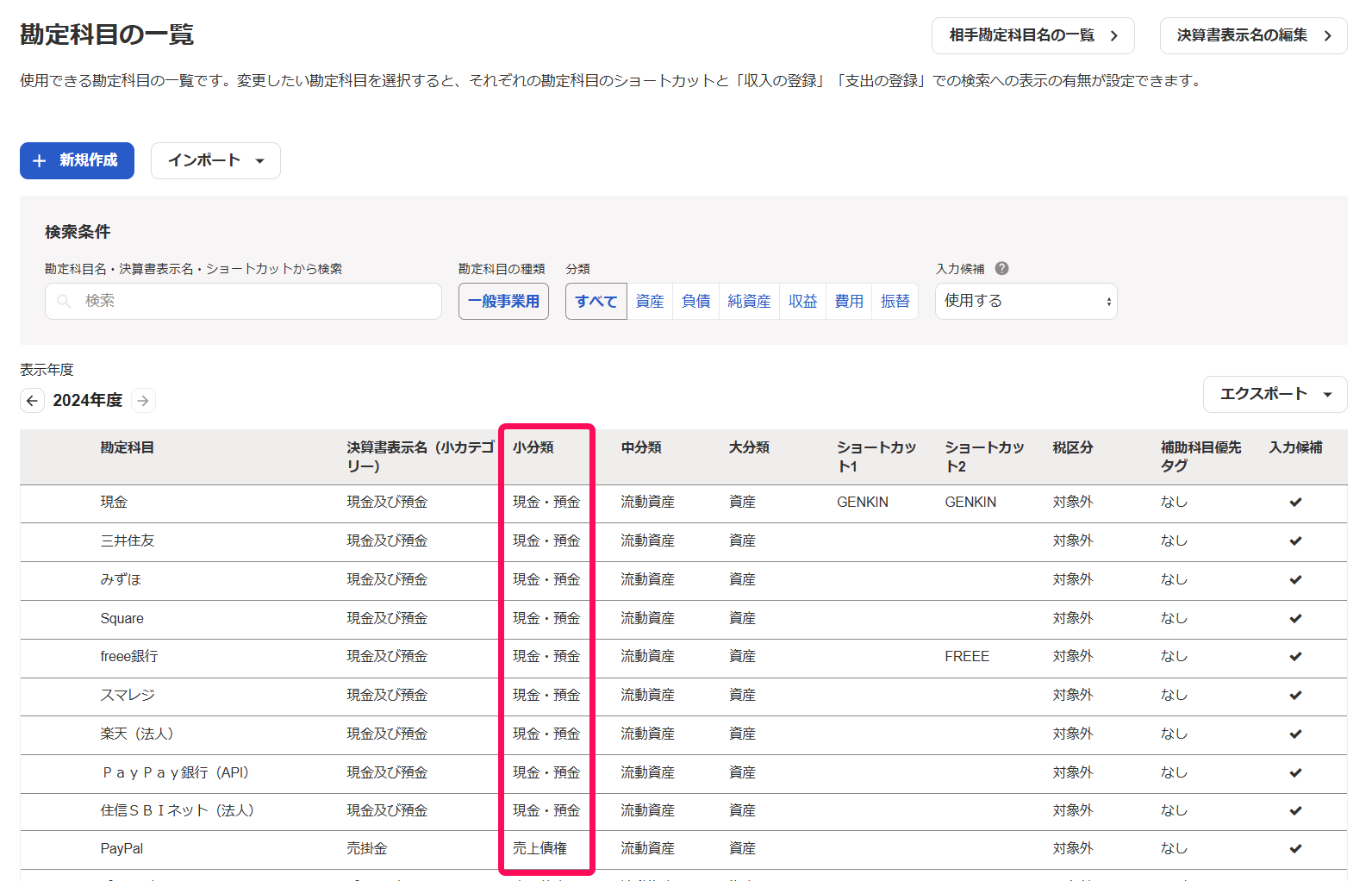The height and width of the screenshot is (881, 1372).
Task: Click the 中分類 column header
Action: (x=641, y=447)
